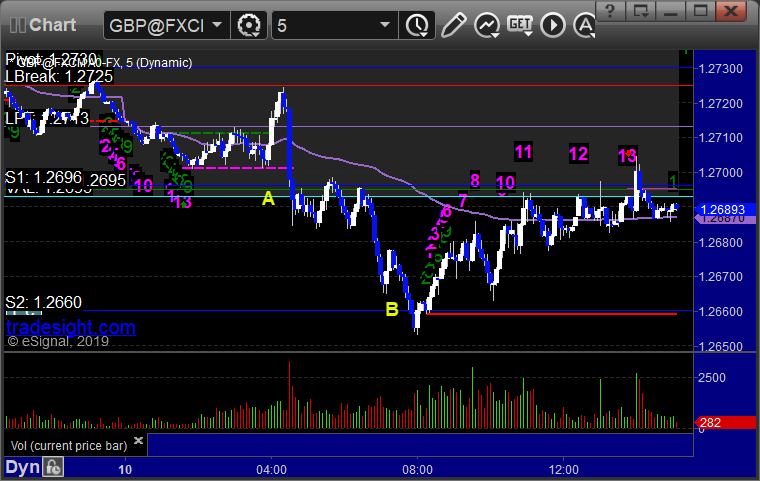Open the window options dropdown icon
The width and height of the screenshot is (760, 481).
(641, 10)
